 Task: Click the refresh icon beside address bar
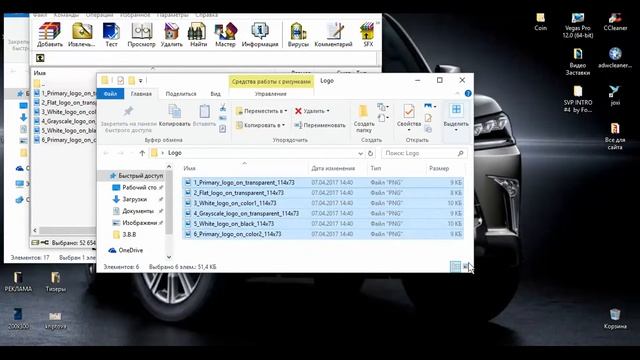[x=370, y=153]
